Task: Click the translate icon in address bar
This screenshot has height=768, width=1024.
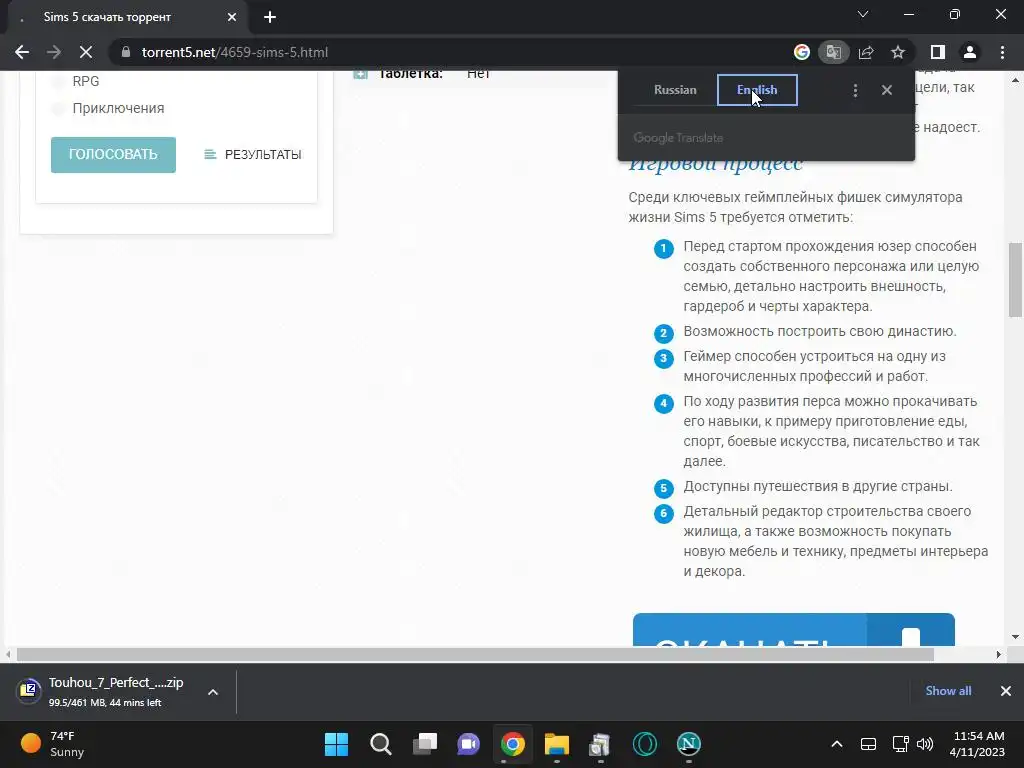Action: [x=833, y=52]
